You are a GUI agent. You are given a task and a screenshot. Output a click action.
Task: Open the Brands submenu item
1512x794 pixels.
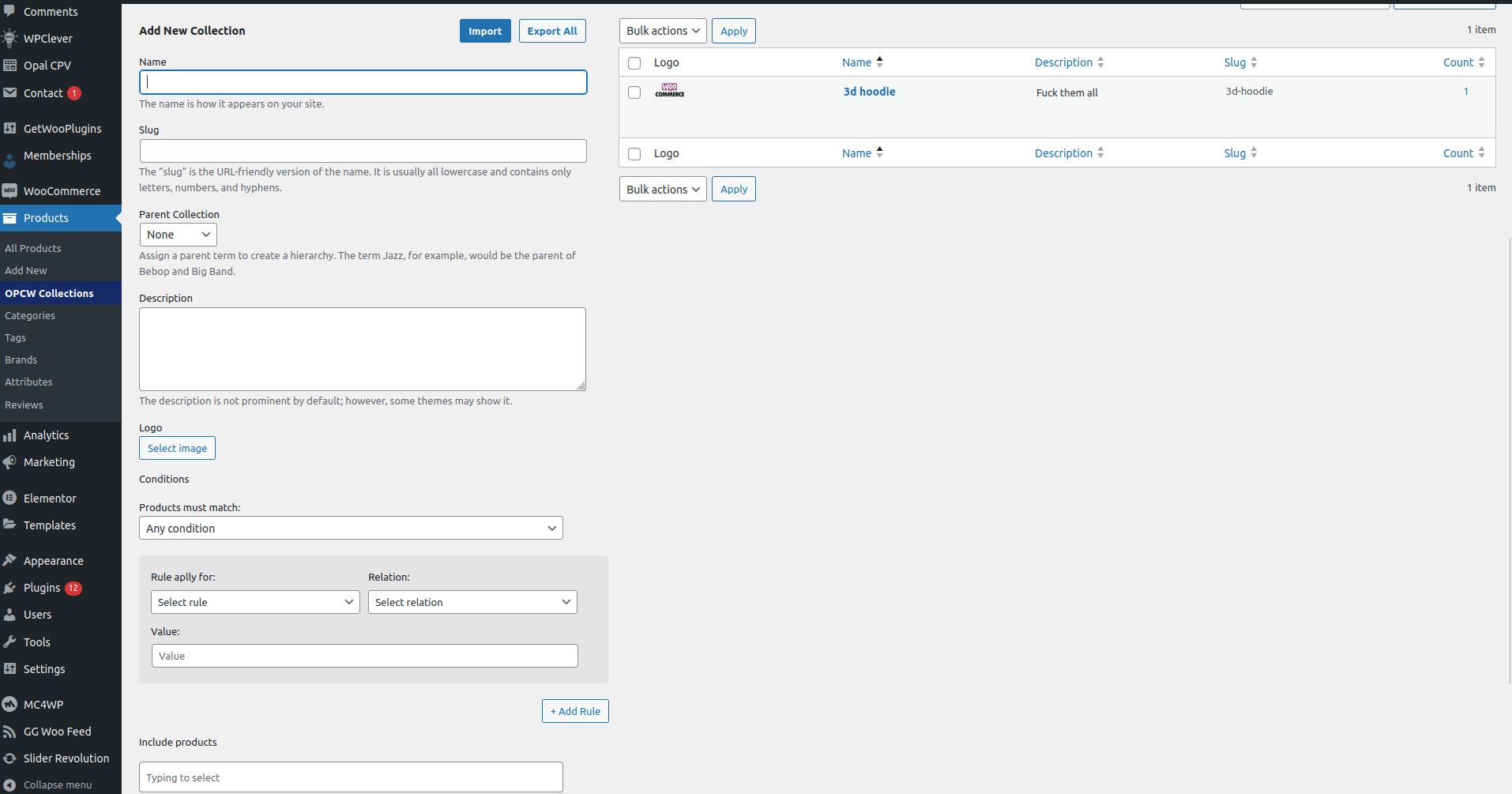21,359
